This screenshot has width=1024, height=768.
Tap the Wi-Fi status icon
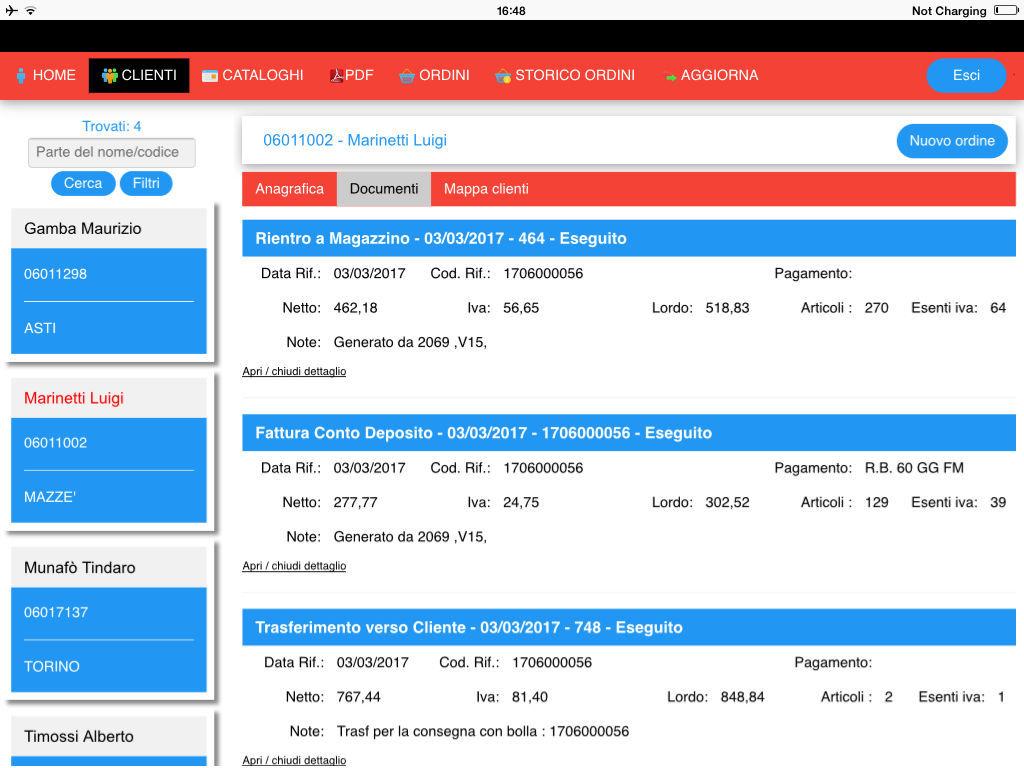(30, 10)
